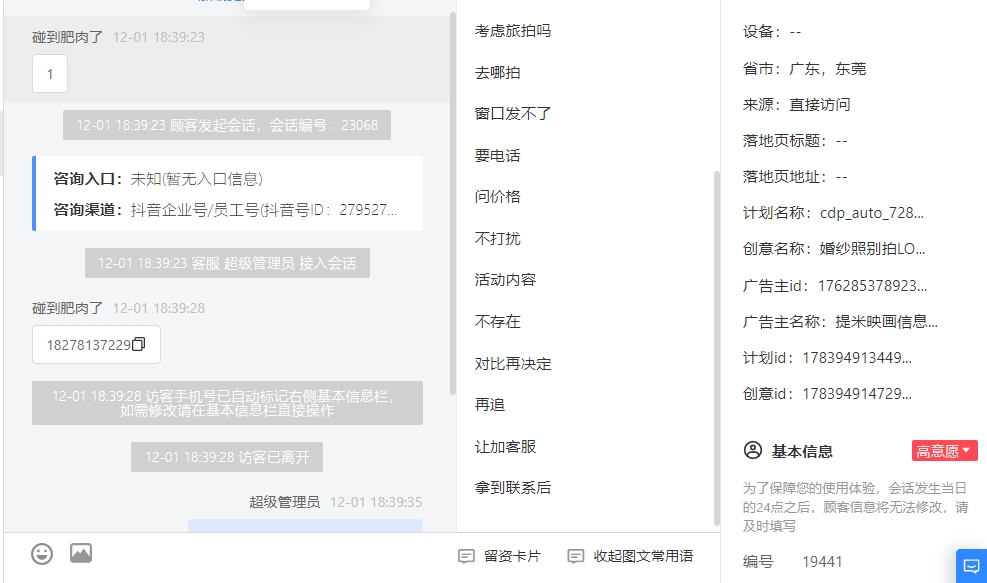Image resolution: width=987 pixels, height=583 pixels.
Task: Click the 留资卡片 button label
Action: 512,556
